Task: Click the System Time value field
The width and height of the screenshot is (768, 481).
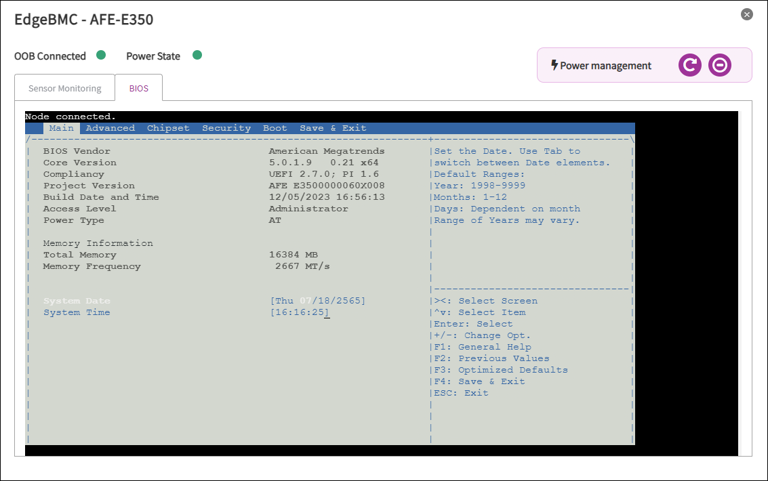Action: click(300, 313)
